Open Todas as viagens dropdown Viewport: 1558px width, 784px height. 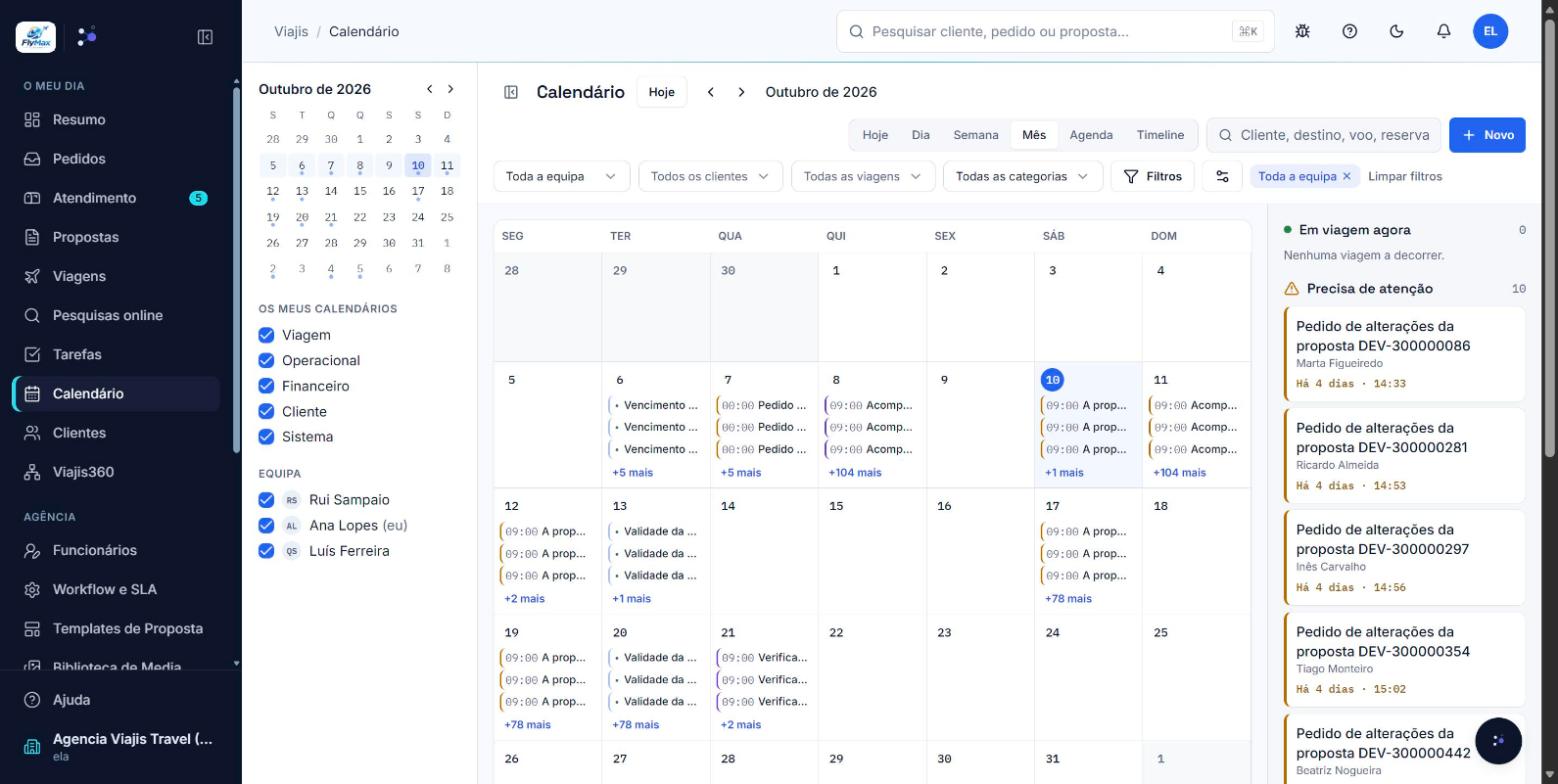(x=863, y=176)
